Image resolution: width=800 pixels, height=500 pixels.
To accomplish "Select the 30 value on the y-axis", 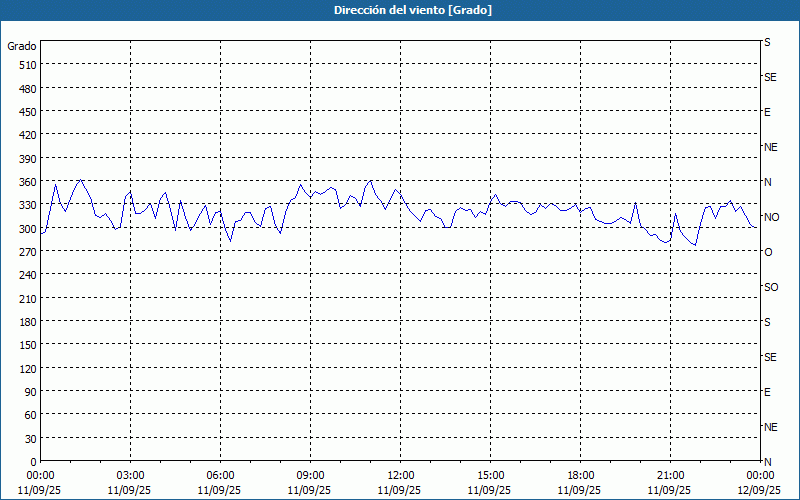I will coord(29,439).
